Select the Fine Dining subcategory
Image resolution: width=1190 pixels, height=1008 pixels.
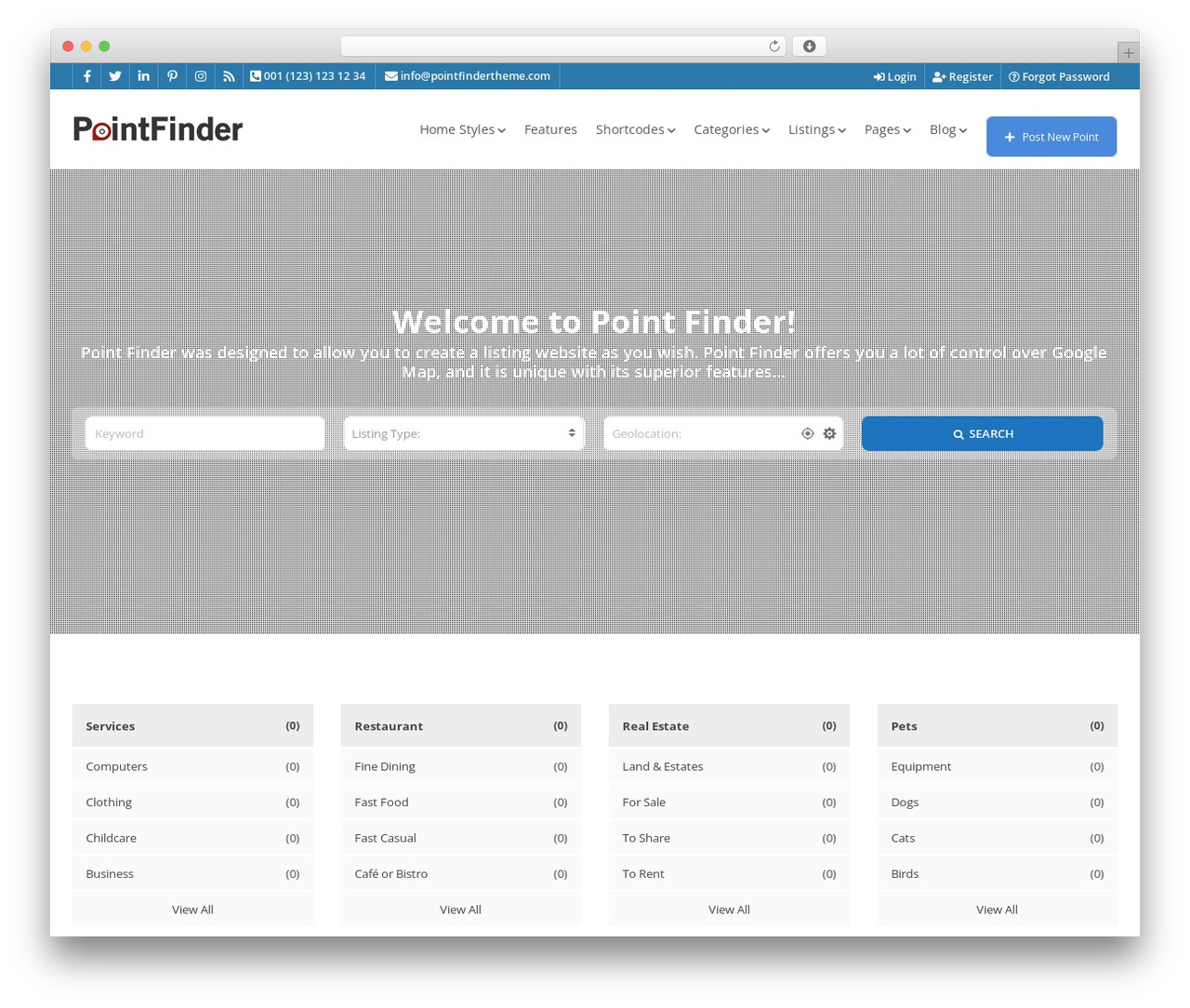coord(461,766)
